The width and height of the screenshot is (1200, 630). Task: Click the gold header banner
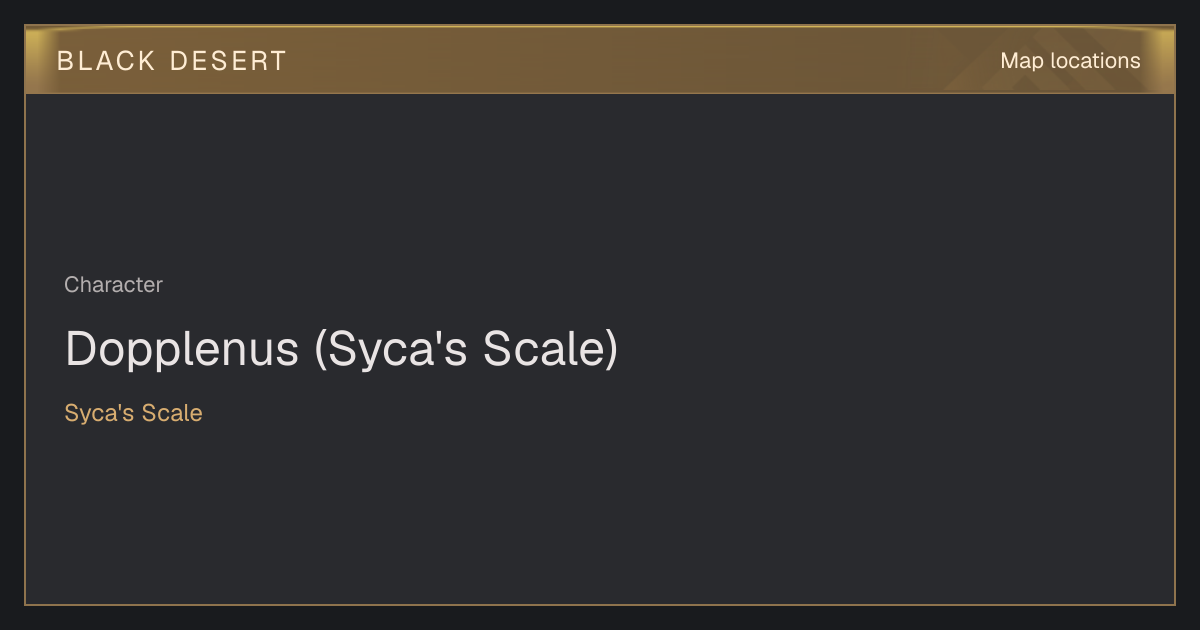(600, 60)
